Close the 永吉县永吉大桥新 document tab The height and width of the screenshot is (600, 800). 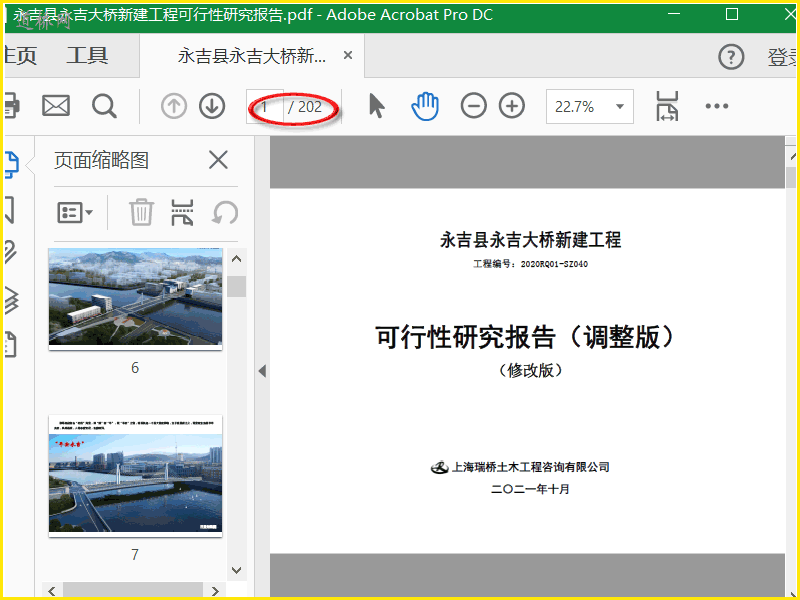(348, 55)
